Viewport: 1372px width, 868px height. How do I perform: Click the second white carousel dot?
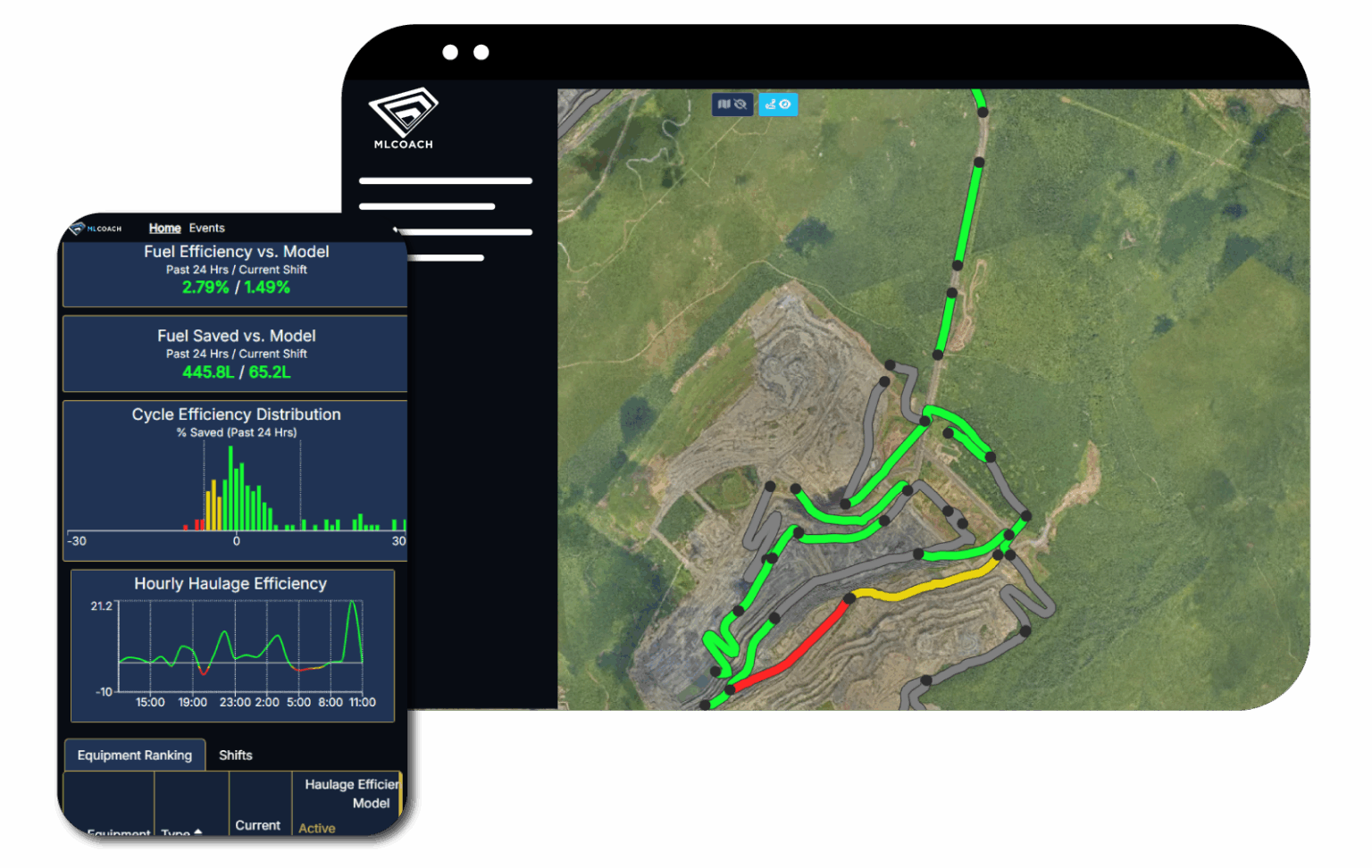pyautogui.click(x=481, y=53)
